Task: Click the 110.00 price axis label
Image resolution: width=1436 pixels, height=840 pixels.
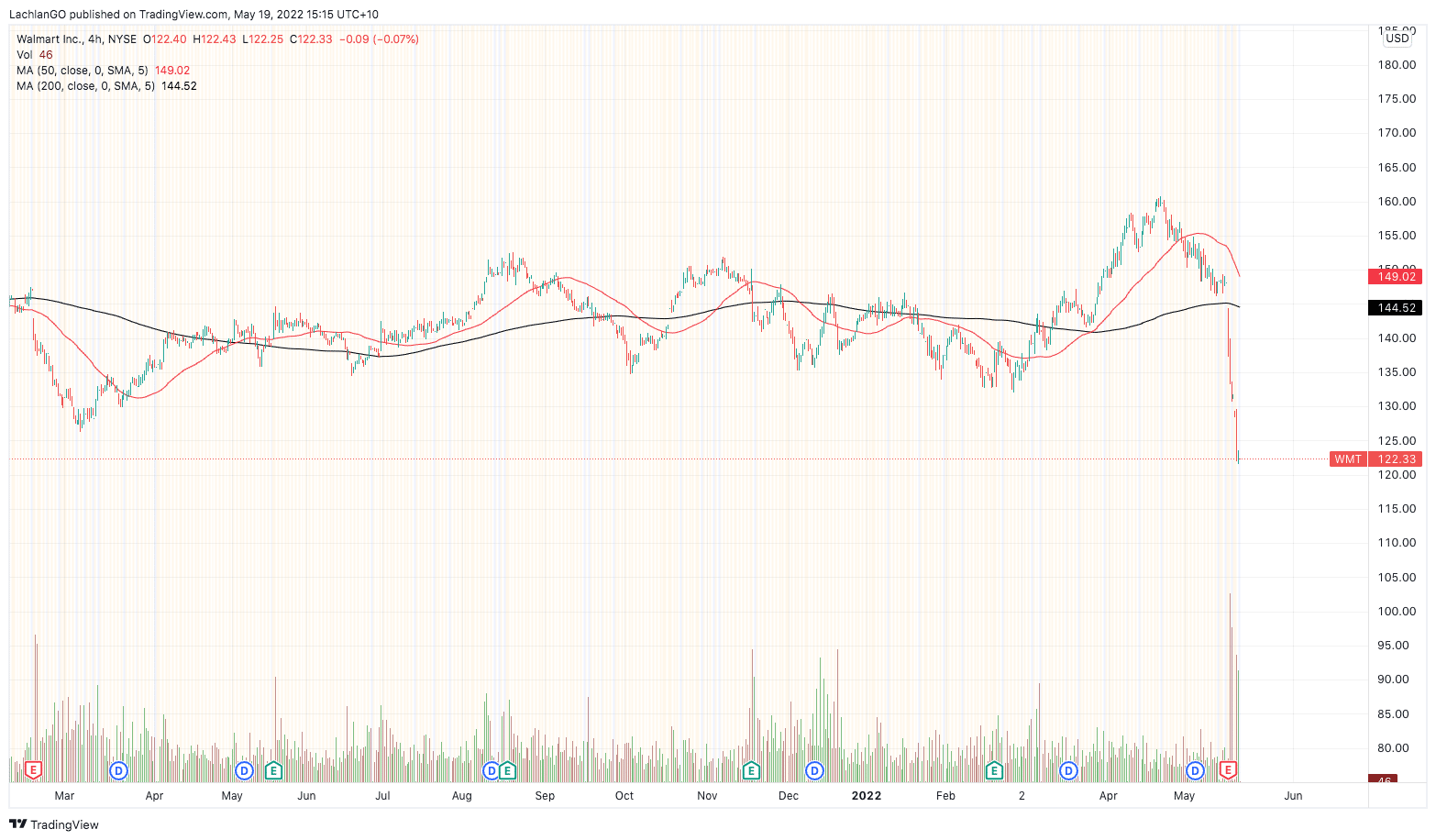Action: [1397, 543]
